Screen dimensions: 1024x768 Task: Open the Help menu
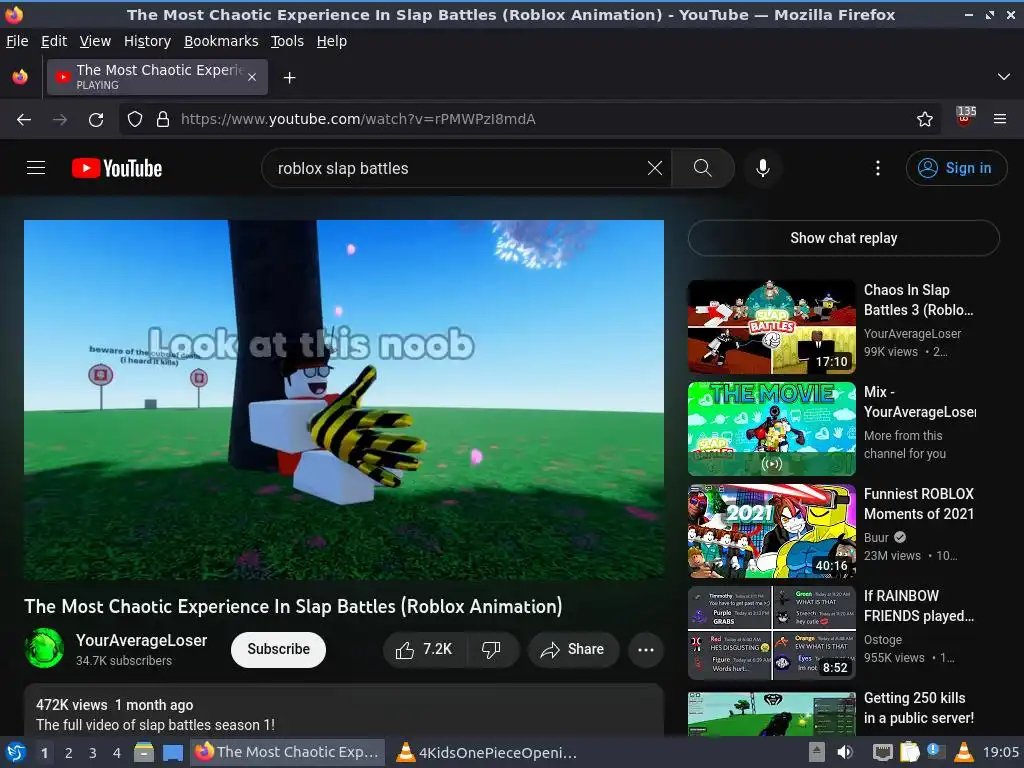click(x=332, y=41)
